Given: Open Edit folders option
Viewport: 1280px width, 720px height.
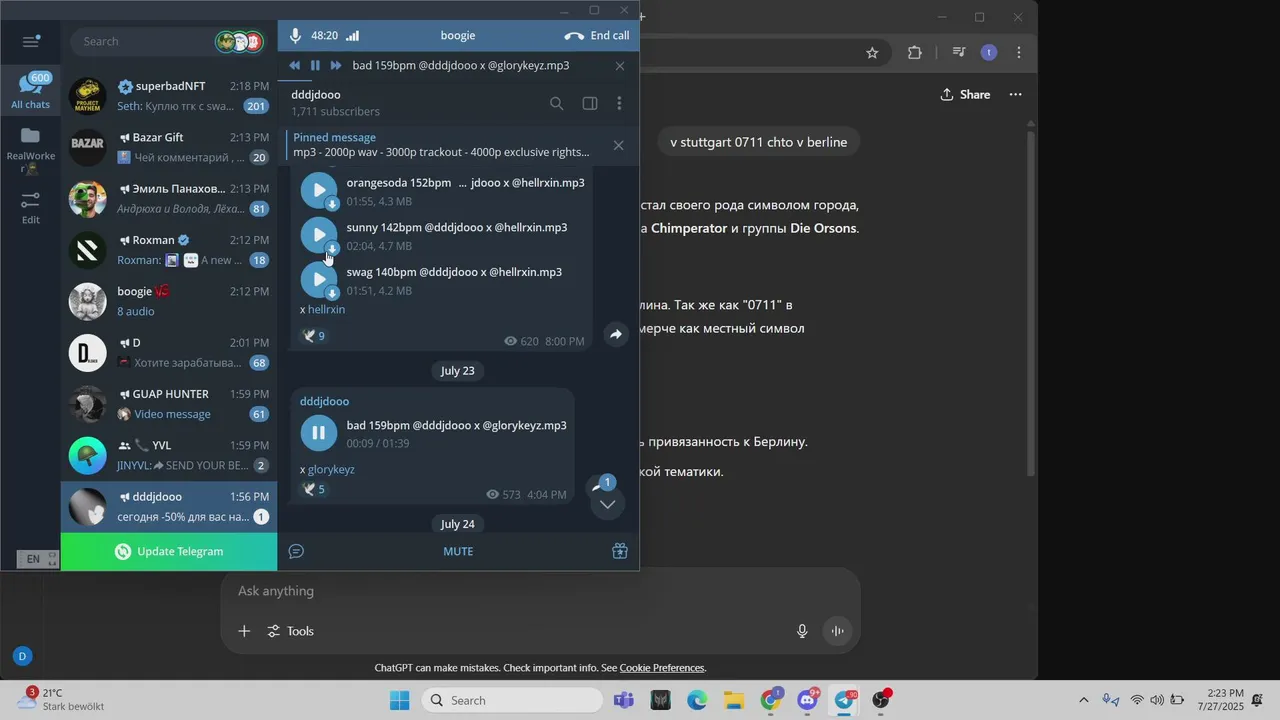Looking at the screenshot, I should (30, 209).
